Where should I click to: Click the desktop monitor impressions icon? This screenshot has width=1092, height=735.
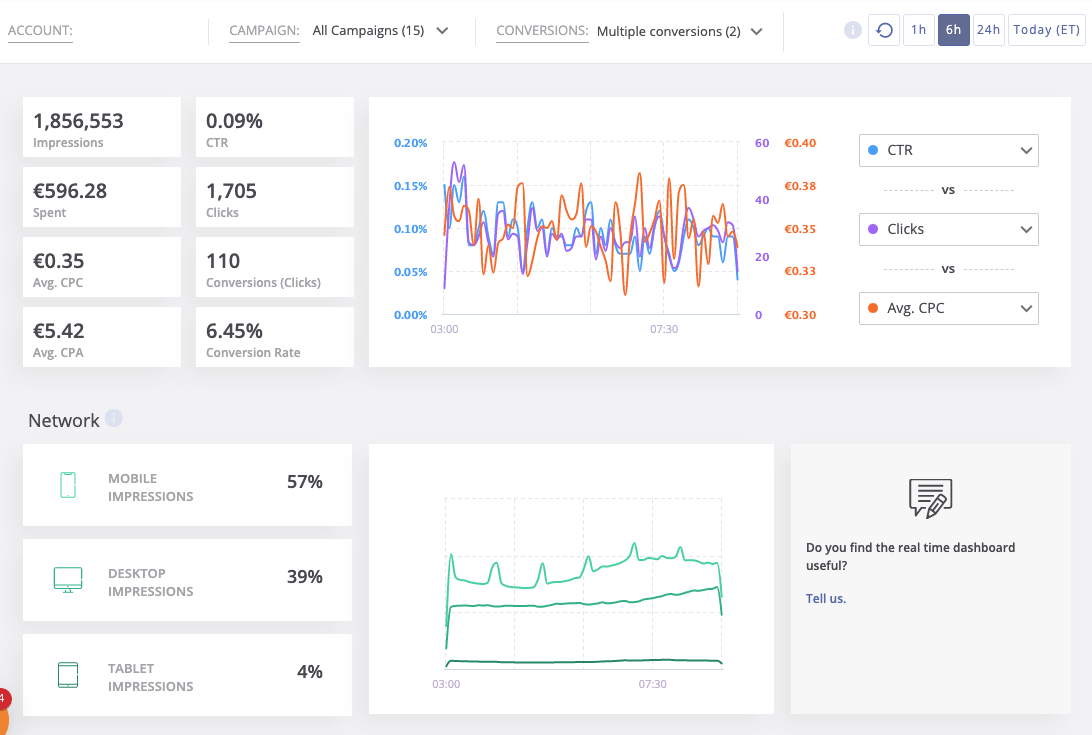[x=68, y=580]
